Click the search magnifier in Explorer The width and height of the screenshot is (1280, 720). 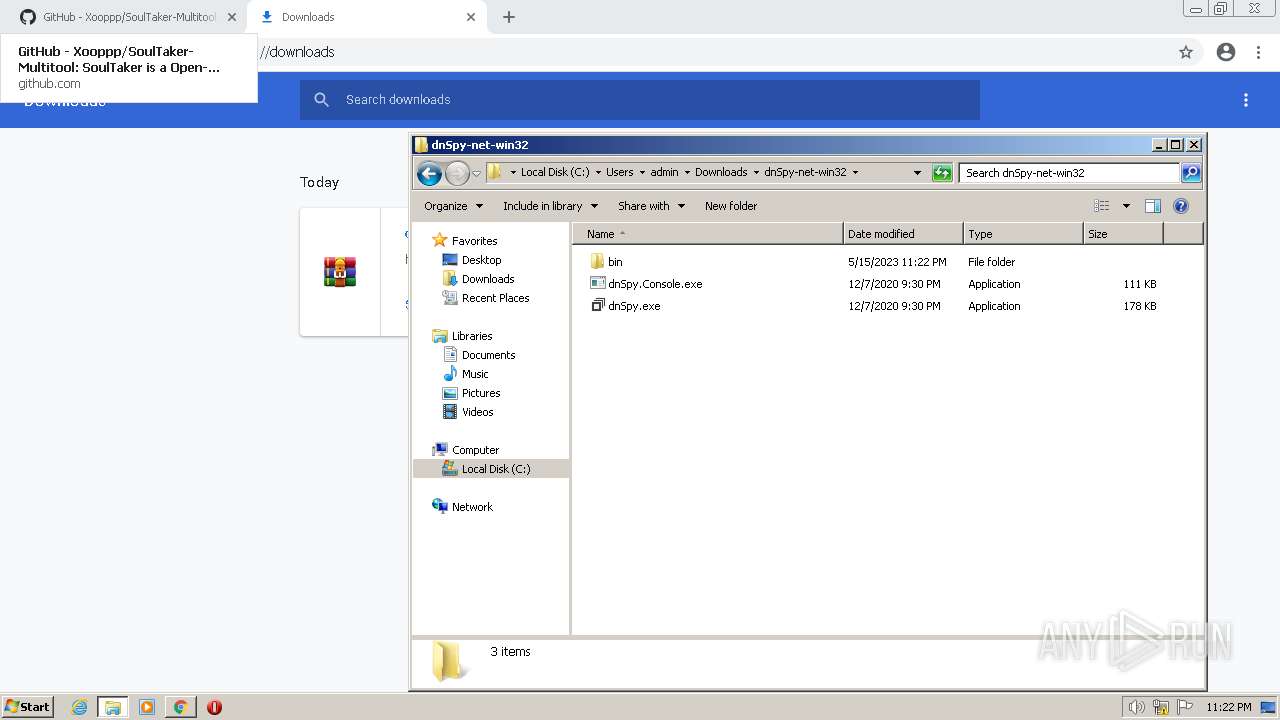click(1190, 173)
